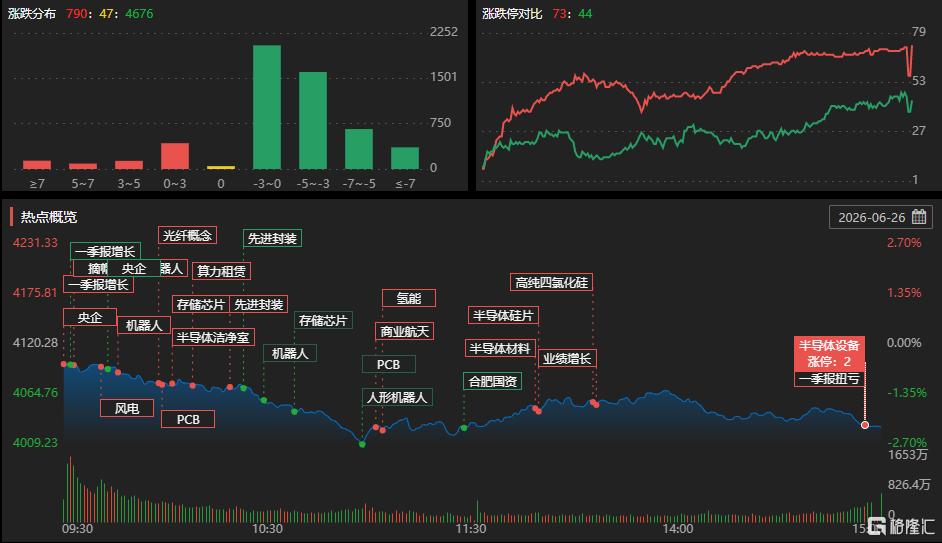Click the red-bordered PCB label near 风电
This screenshot has height=543, width=942.
pyautogui.click(x=188, y=419)
